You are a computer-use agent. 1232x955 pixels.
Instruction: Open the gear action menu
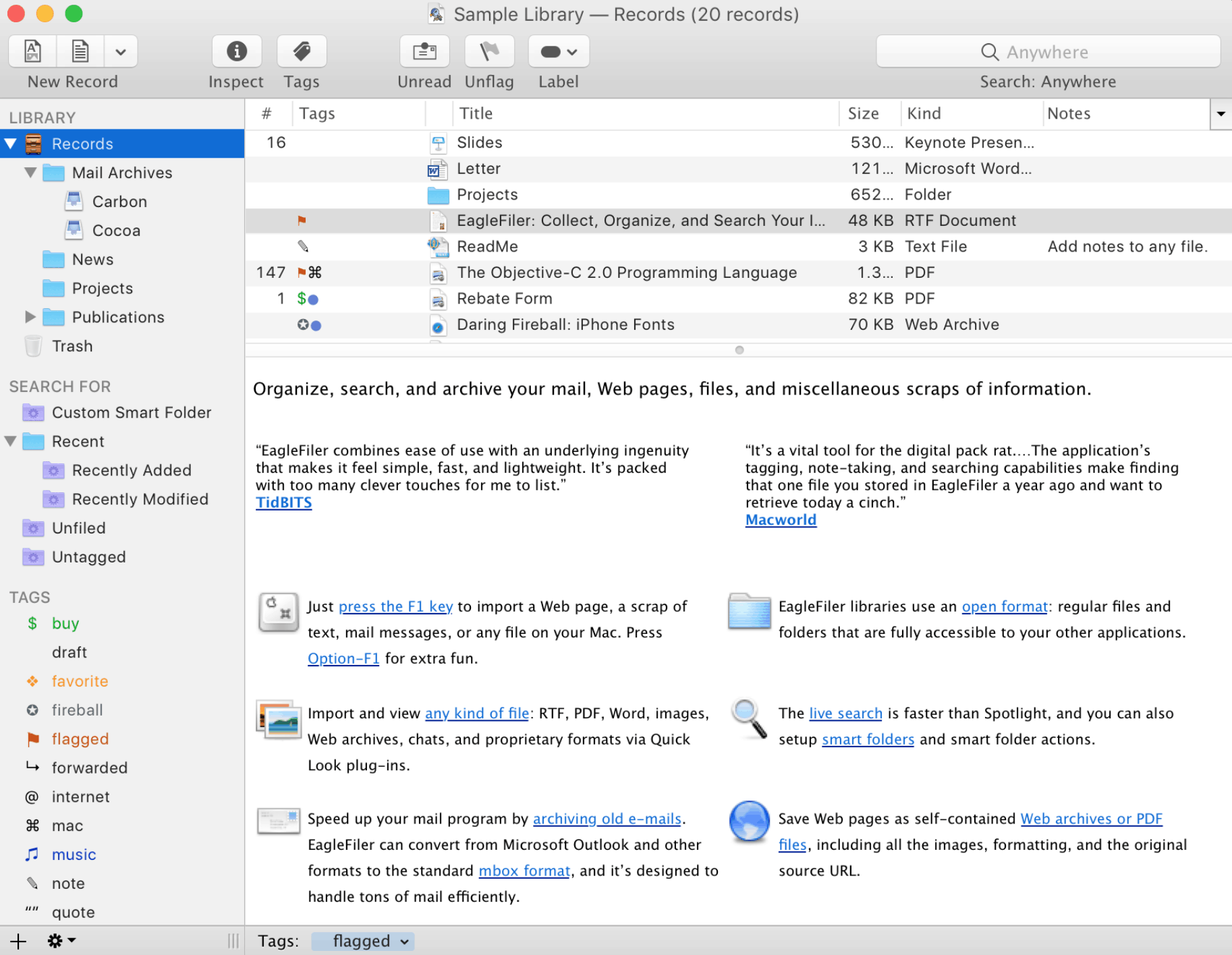[61, 941]
